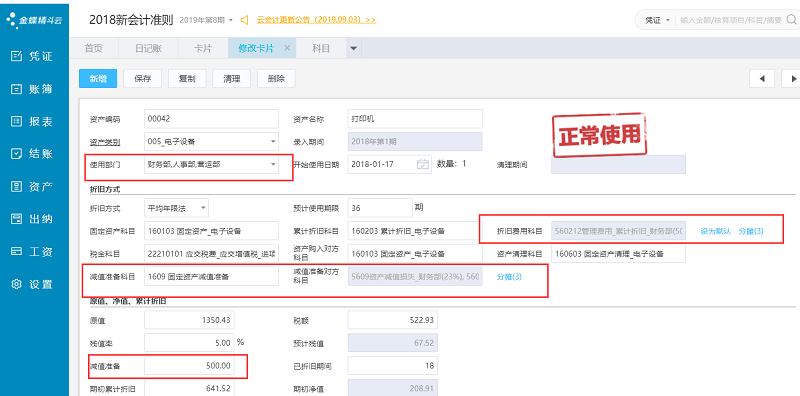Switch to the 日记账 tab
The image size is (800, 396).
[x=148, y=48]
